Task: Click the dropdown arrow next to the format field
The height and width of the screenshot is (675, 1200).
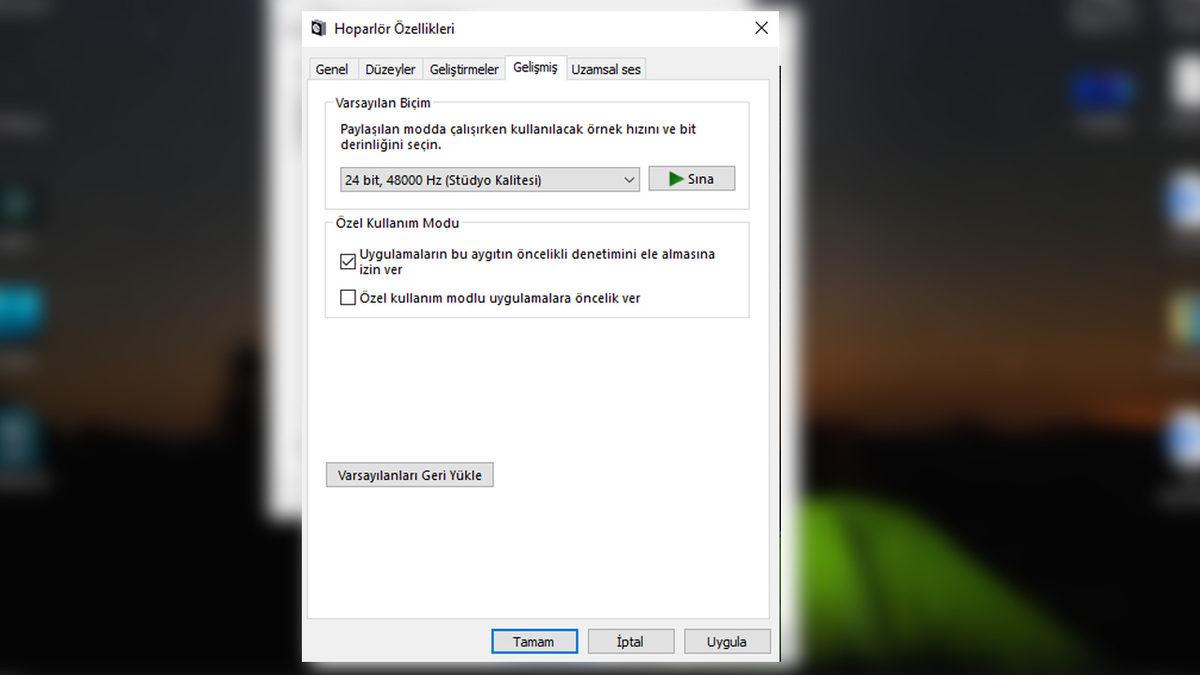Action: point(629,179)
